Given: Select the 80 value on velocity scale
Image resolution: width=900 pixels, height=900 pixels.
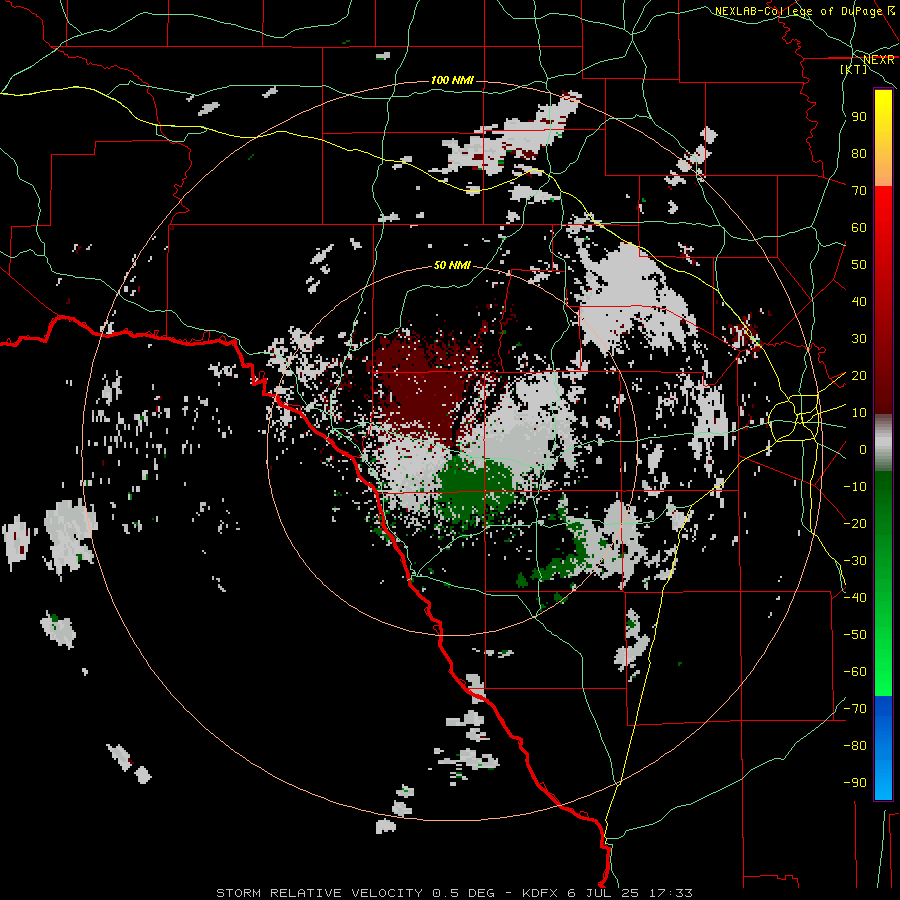Looking at the screenshot, I should (x=859, y=153).
